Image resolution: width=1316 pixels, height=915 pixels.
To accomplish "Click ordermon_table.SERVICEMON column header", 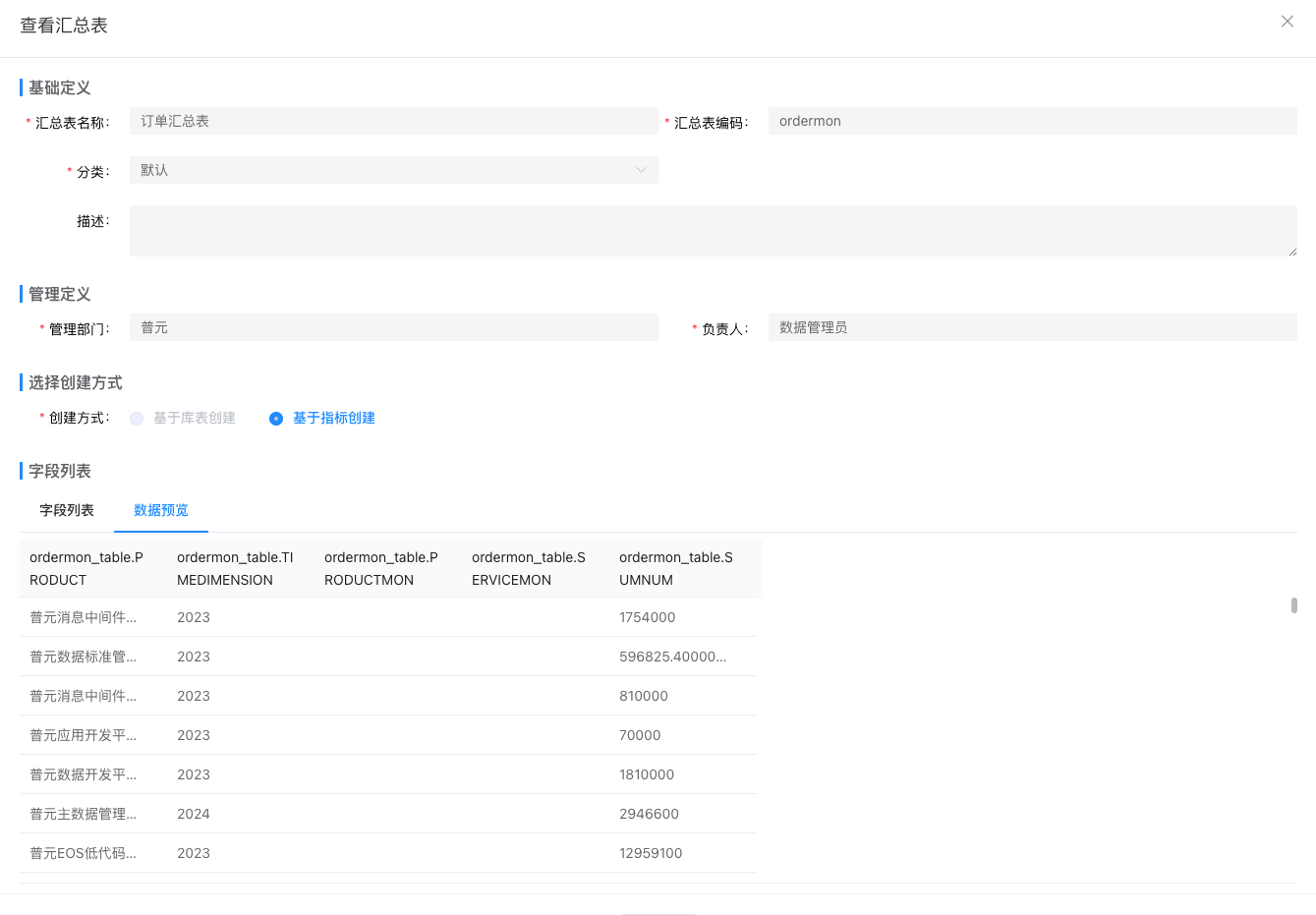I will tap(529, 568).
